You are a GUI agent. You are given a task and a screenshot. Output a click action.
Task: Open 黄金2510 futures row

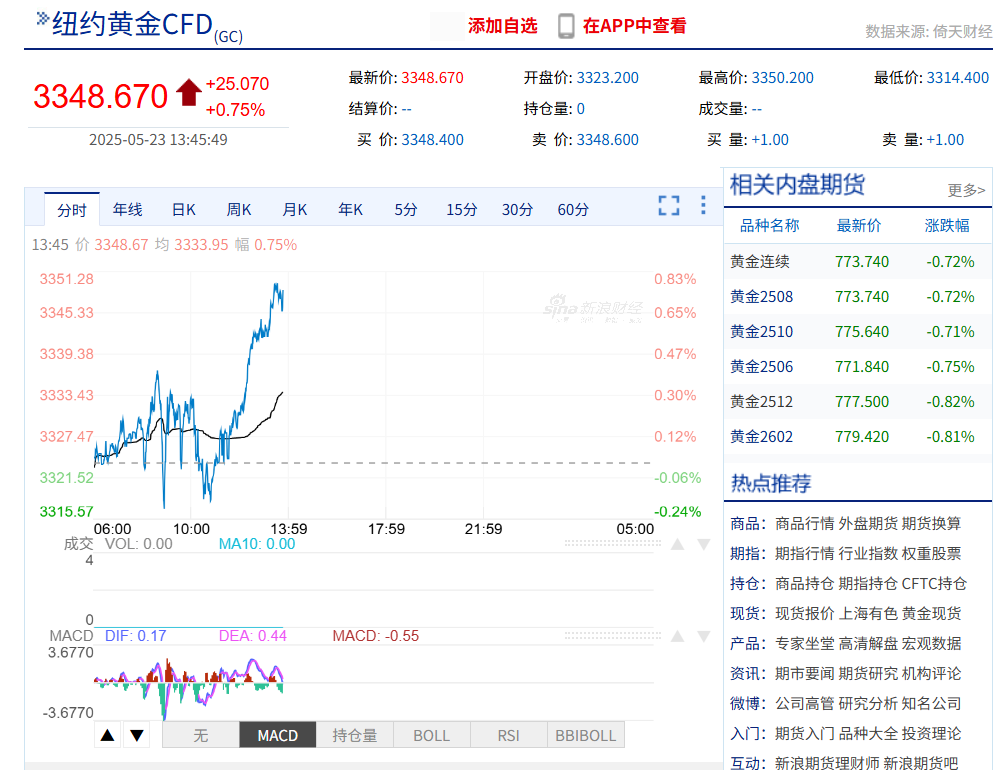point(858,332)
